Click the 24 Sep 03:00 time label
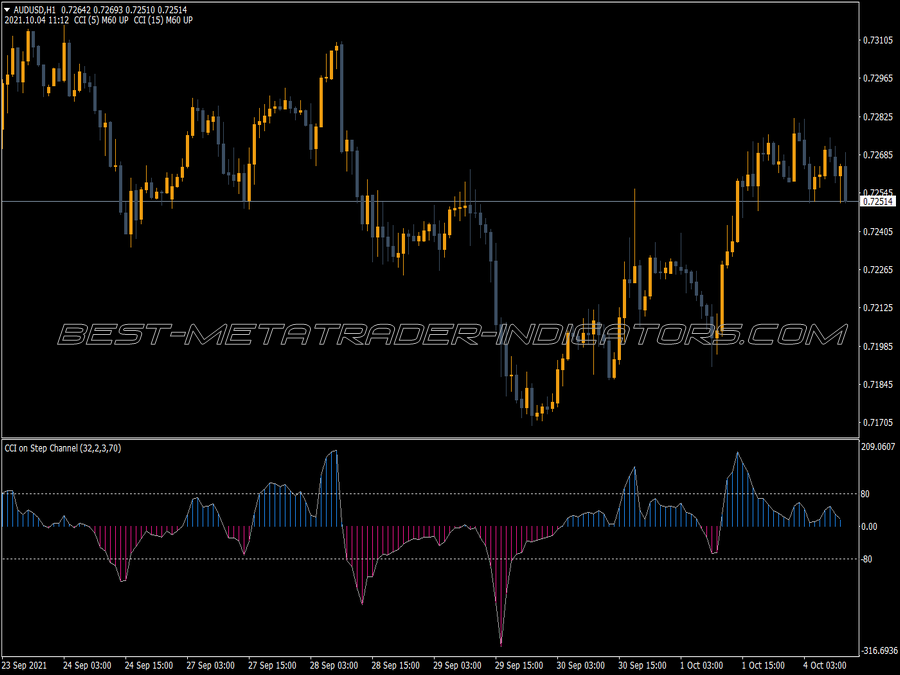 (x=87, y=665)
